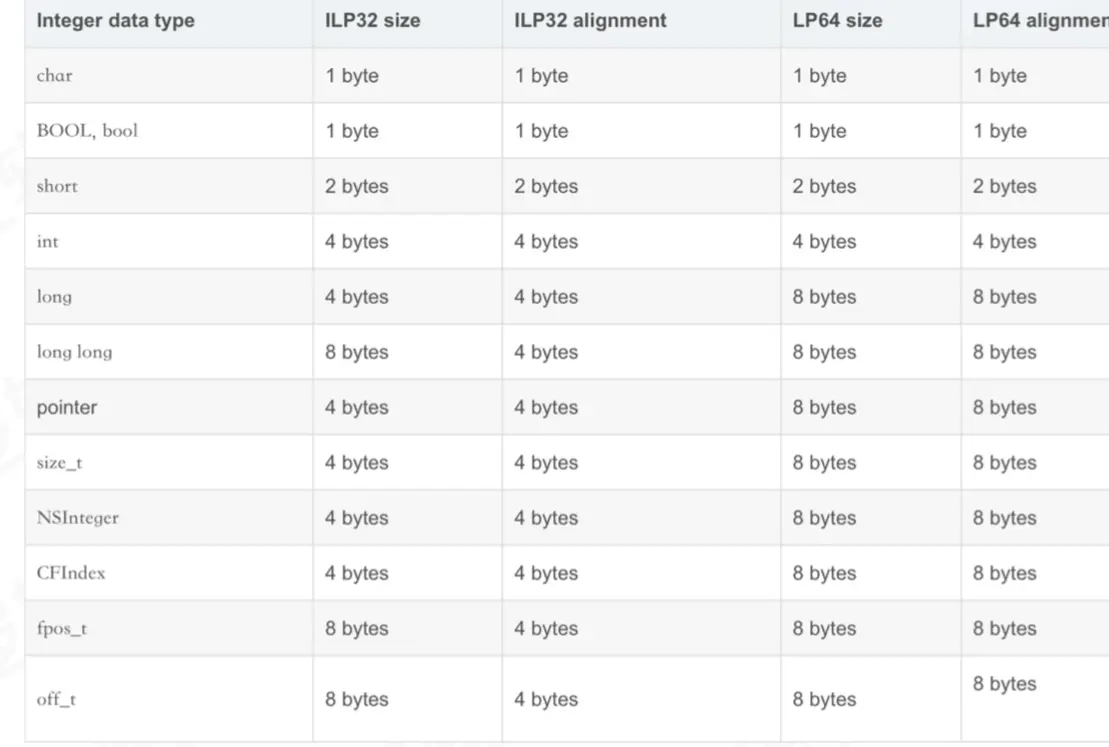Select ILP32 size value for long long
The width and height of the screenshot is (1109, 747).
357,352
